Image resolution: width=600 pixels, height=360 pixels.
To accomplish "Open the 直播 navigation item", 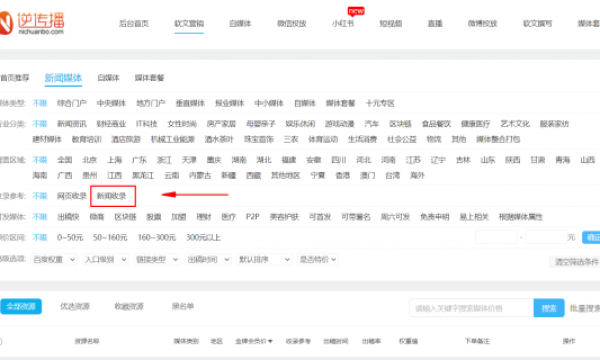I will point(435,23).
